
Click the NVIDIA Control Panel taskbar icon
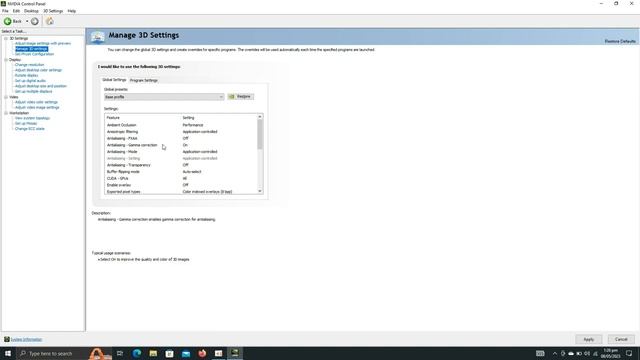(x=235, y=353)
